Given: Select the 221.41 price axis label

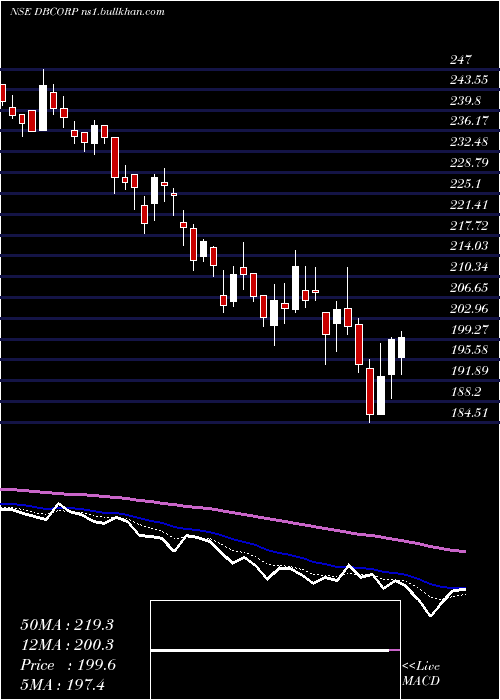Looking at the screenshot, I should click(x=469, y=205).
